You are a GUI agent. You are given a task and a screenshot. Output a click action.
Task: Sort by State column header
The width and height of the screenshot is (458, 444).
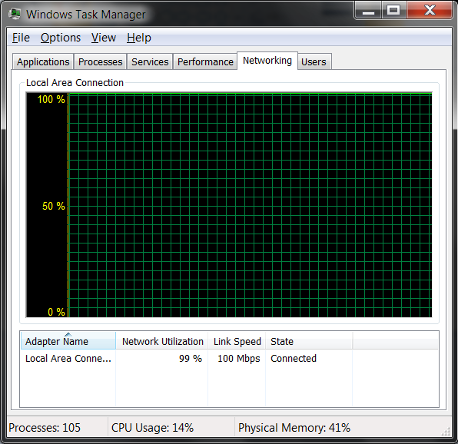click(309, 341)
